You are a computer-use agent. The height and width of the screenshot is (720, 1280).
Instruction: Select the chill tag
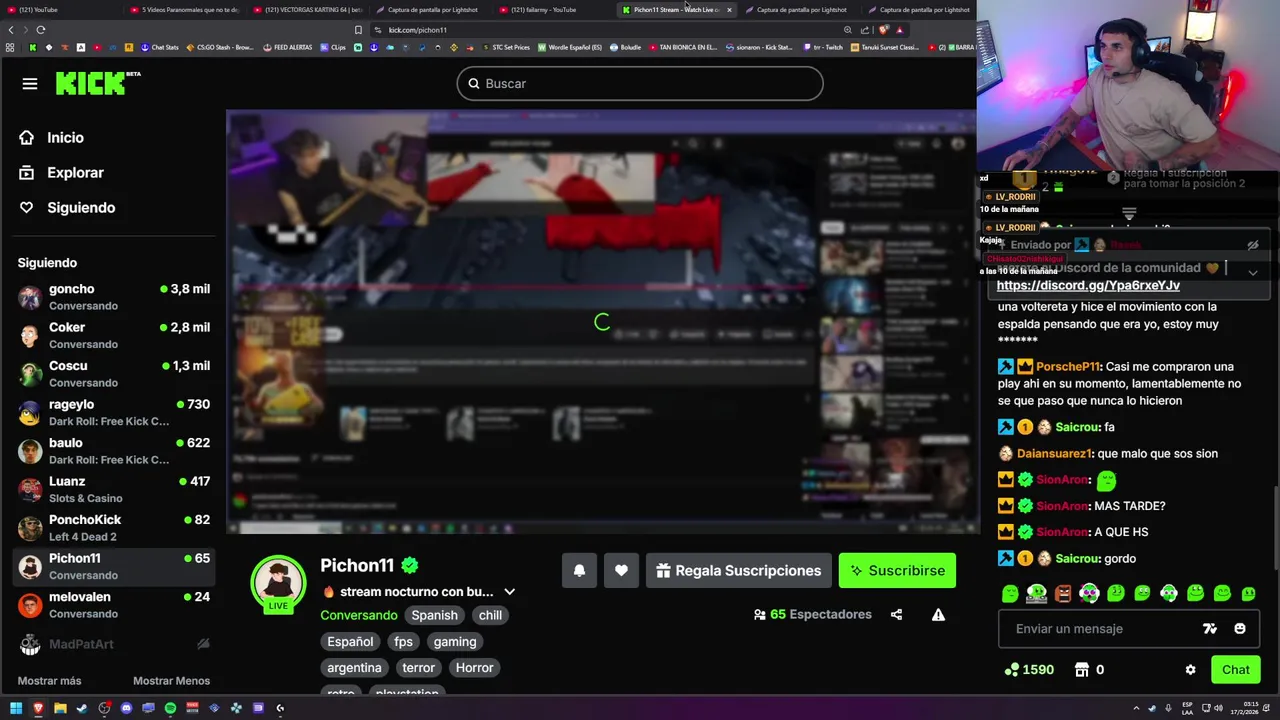click(x=490, y=615)
